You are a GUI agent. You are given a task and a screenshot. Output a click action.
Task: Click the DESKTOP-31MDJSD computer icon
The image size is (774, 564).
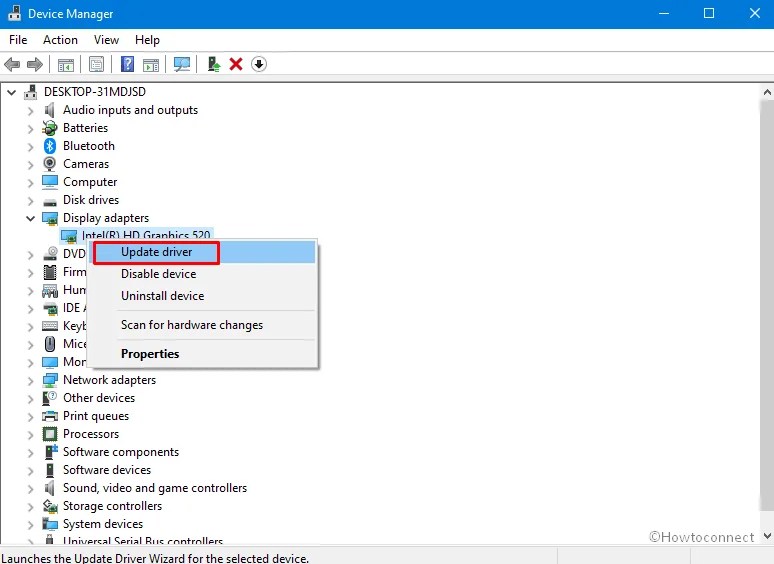[31, 92]
